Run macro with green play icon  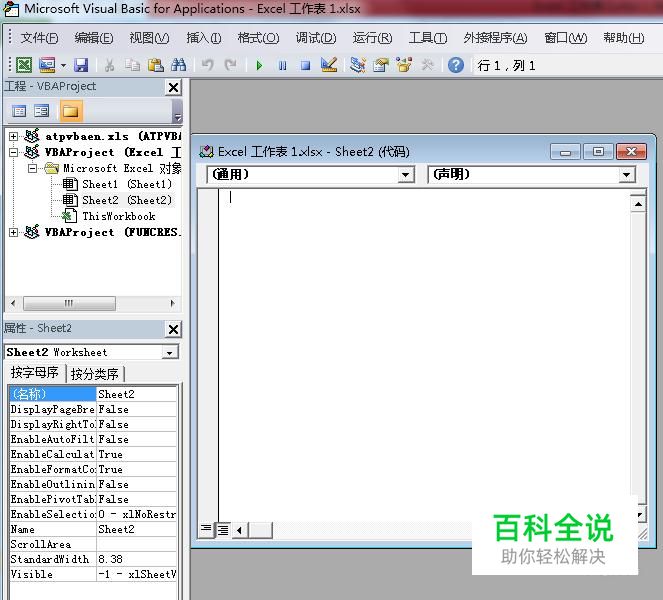click(260, 66)
